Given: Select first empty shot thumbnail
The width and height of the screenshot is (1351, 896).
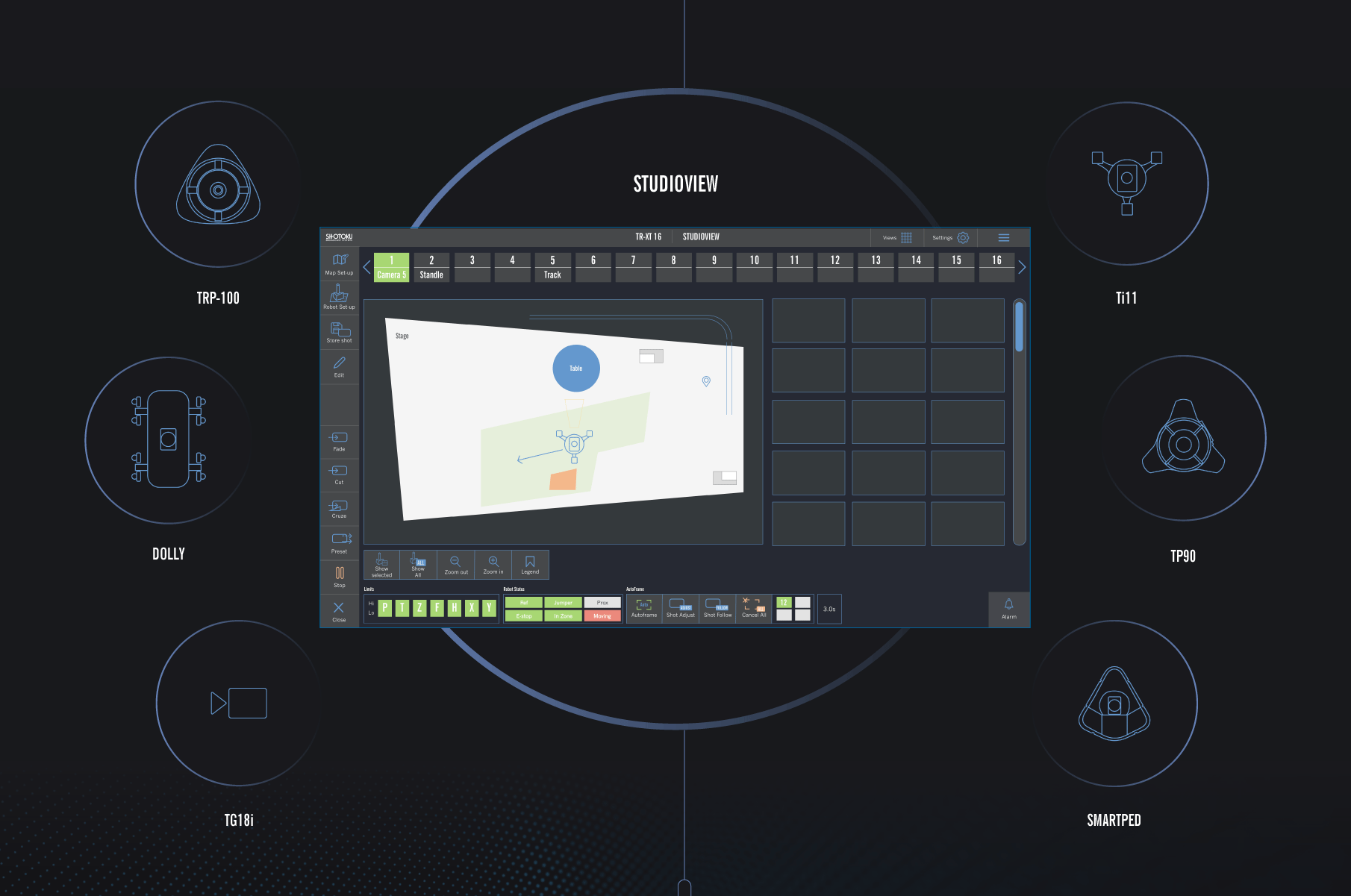Looking at the screenshot, I should pyautogui.click(x=808, y=321).
